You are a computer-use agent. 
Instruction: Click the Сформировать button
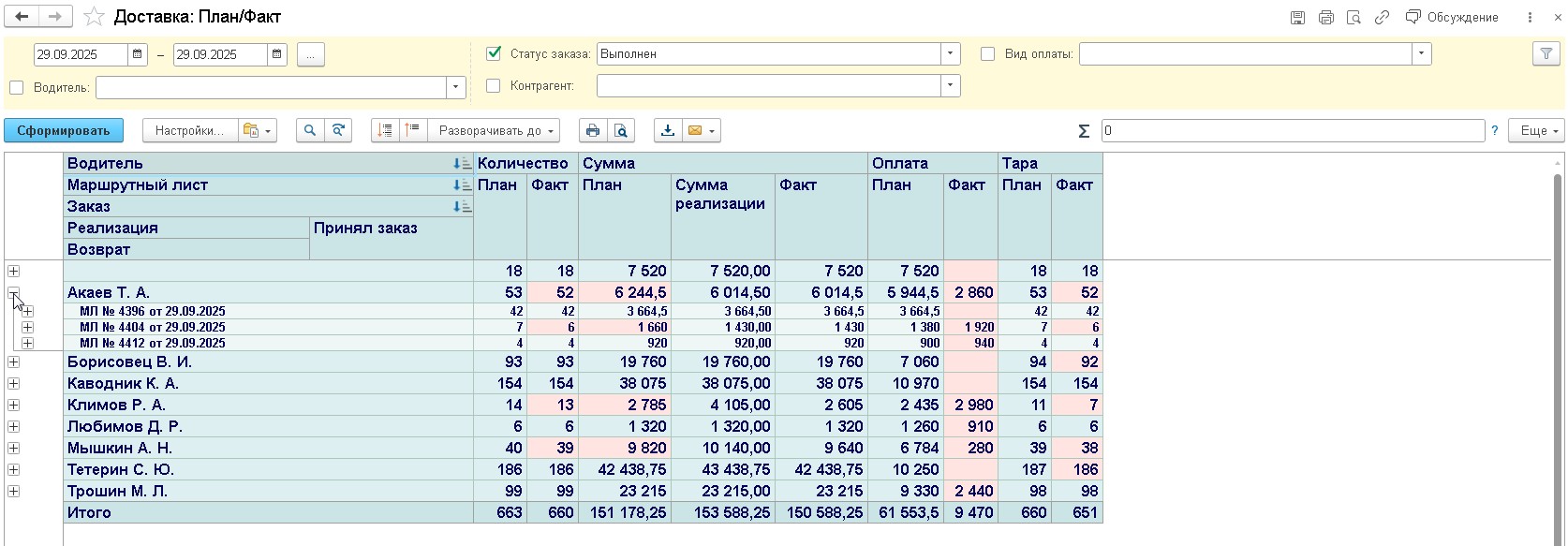click(x=63, y=131)
